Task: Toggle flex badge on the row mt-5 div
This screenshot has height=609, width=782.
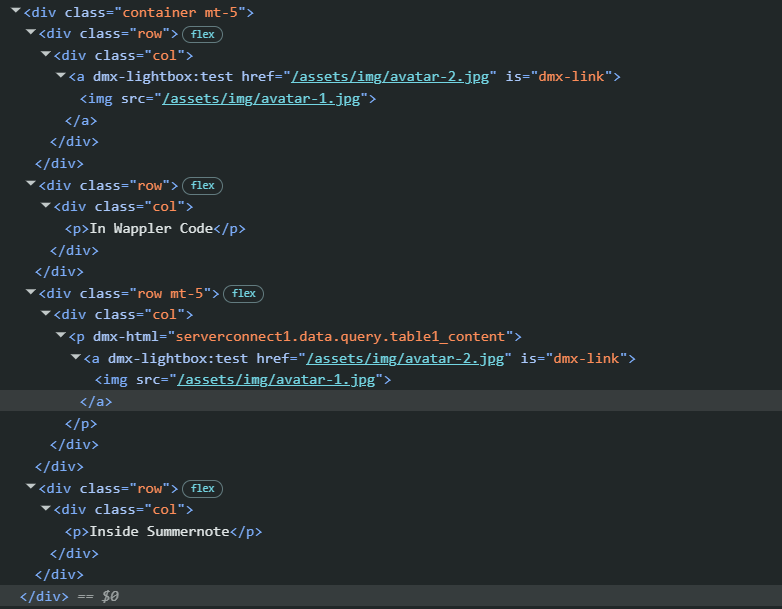Action: (243, 294)
